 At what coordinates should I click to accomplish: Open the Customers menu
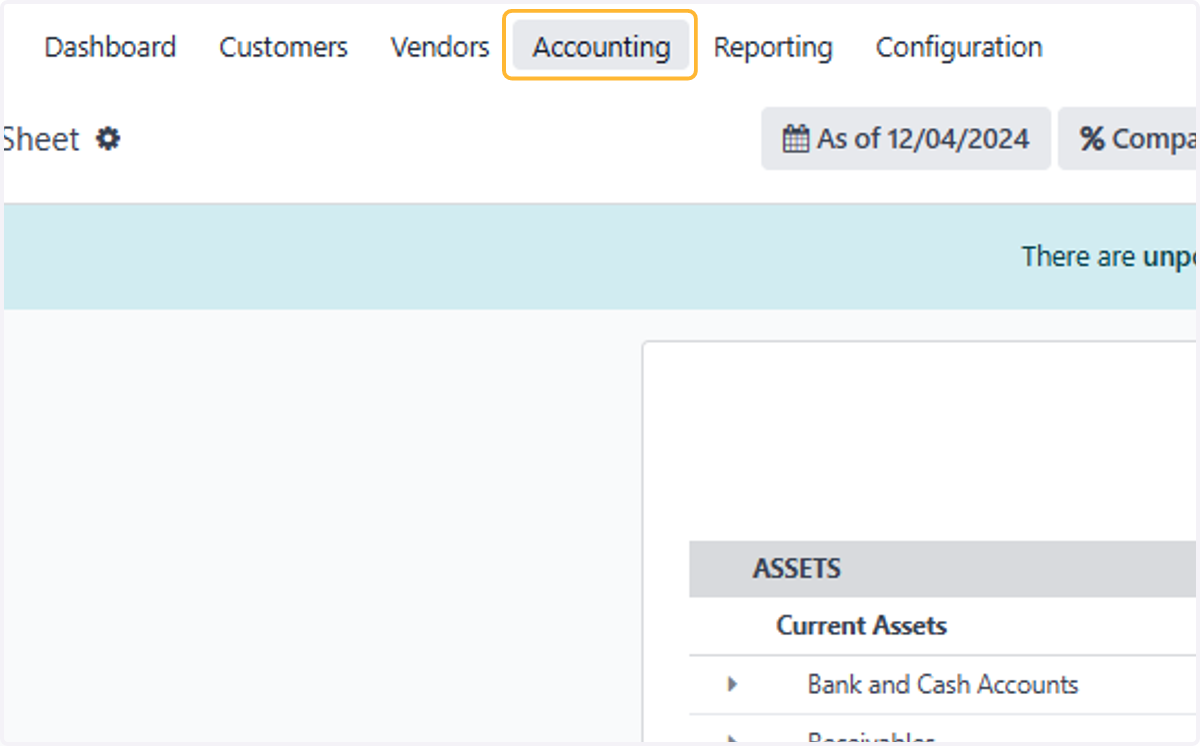(x=283, y=47)
